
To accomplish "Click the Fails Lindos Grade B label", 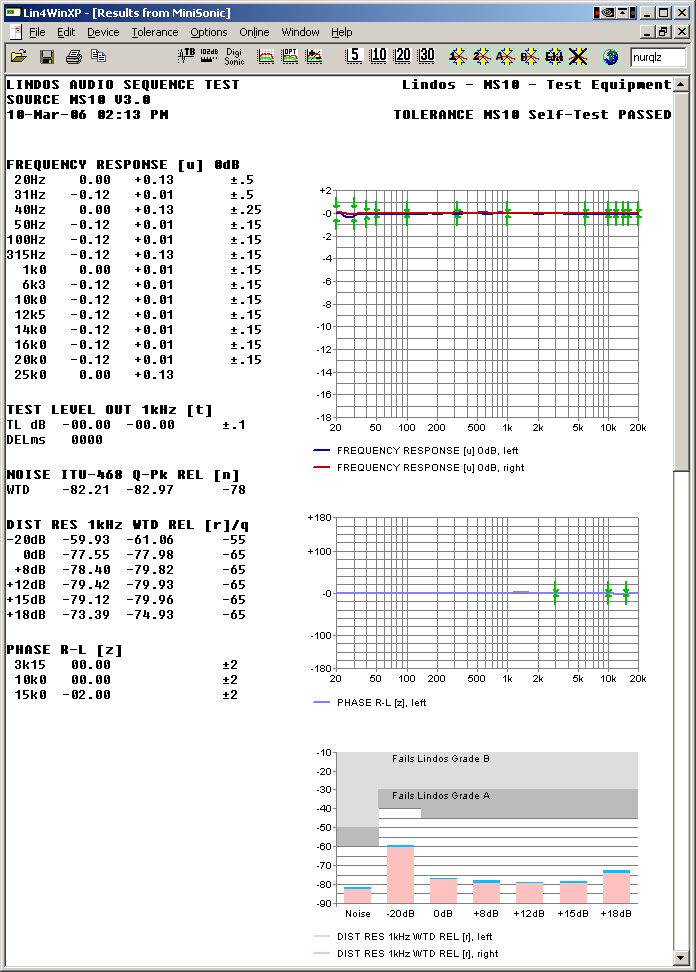I will 441,758.
